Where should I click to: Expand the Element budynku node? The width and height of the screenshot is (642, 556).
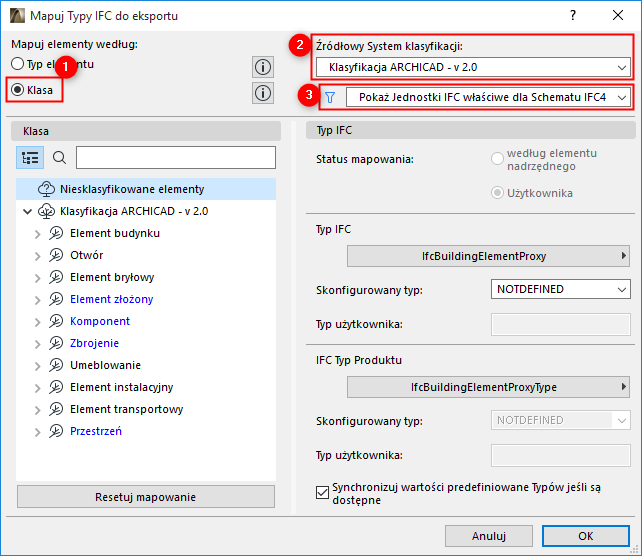pyautogui.click(x=38, y=234)
